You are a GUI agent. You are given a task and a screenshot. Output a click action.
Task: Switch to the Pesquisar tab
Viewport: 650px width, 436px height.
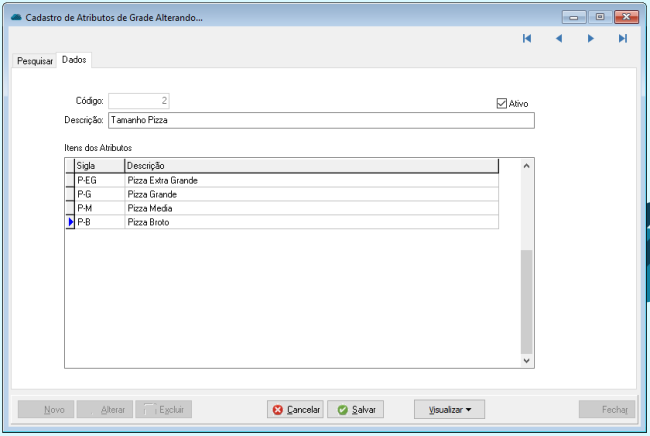pyautogui.click(x=35, y=61)
